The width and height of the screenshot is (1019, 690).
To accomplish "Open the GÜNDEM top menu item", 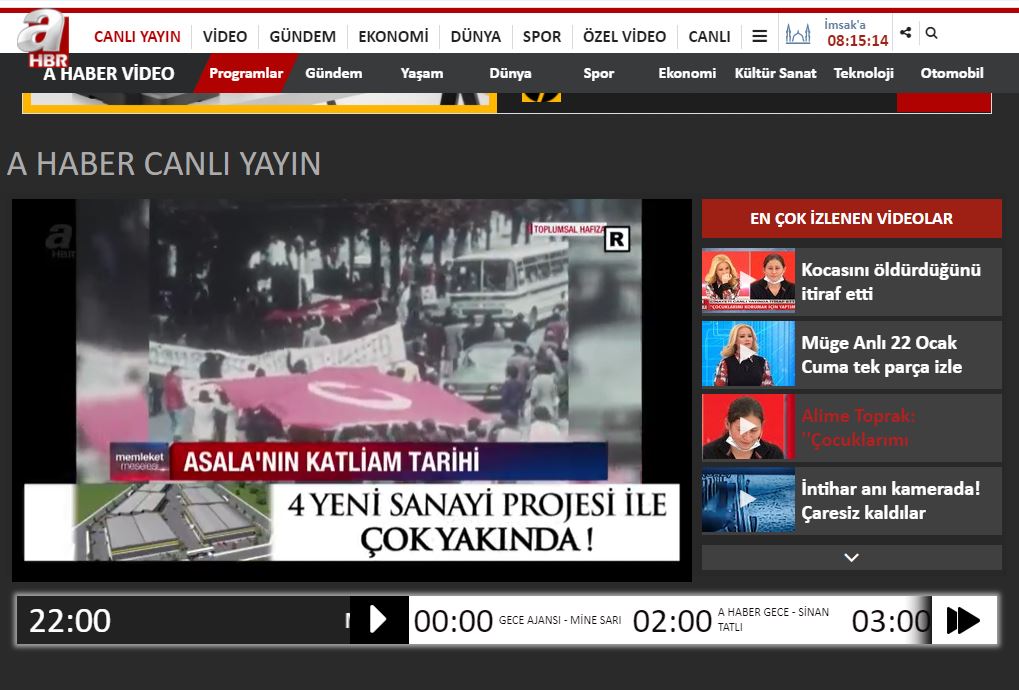I will point(303,36).
